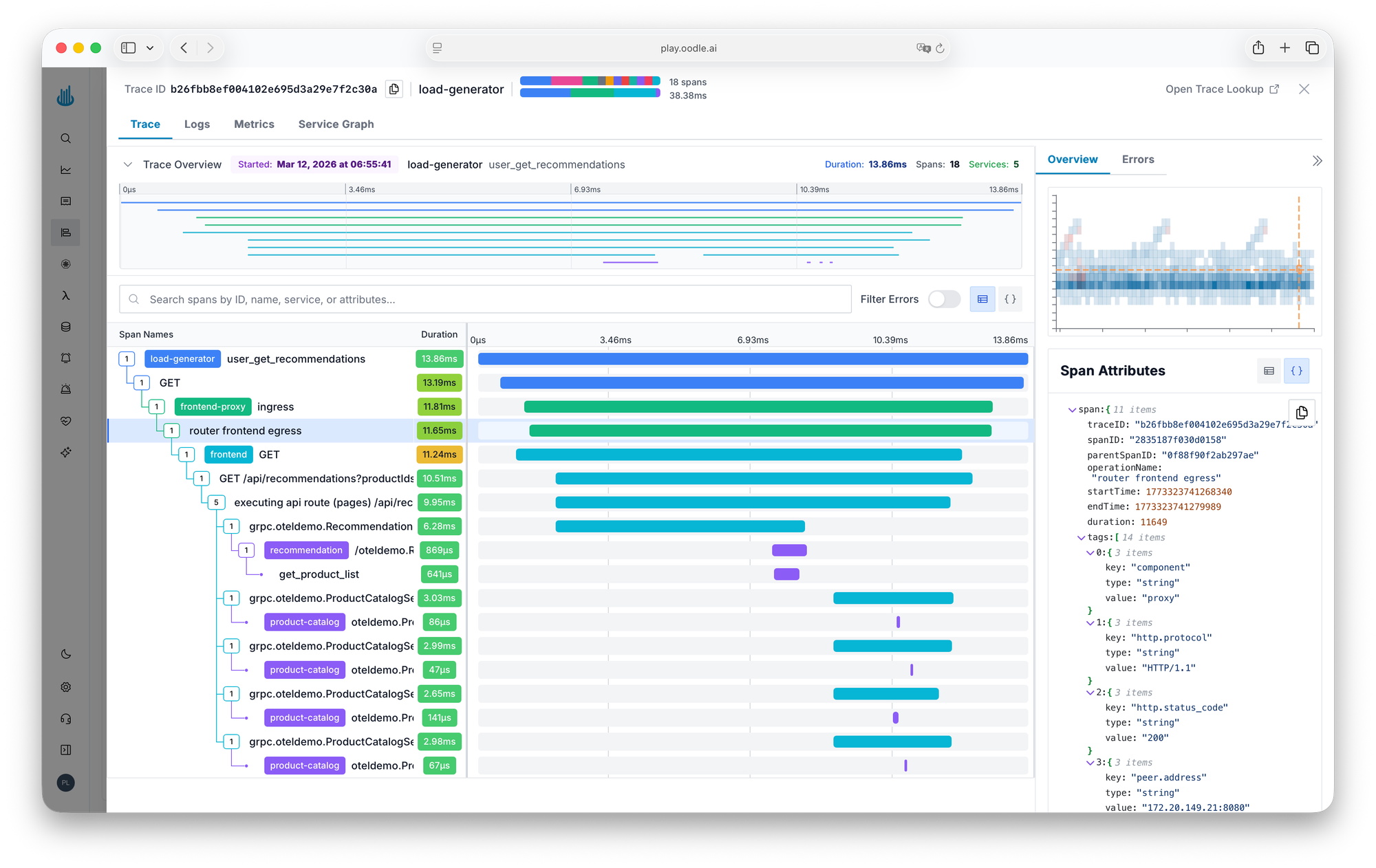
Task: Select table view icon in Span Attributes
Action: tap(1269, 371)
